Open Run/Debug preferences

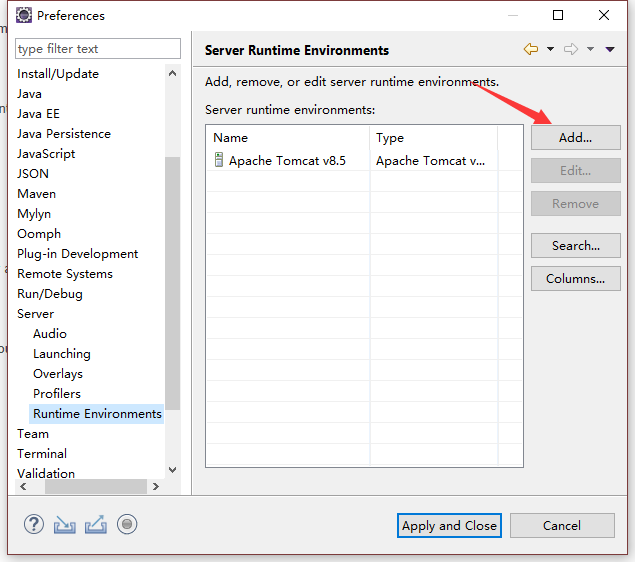50,294
